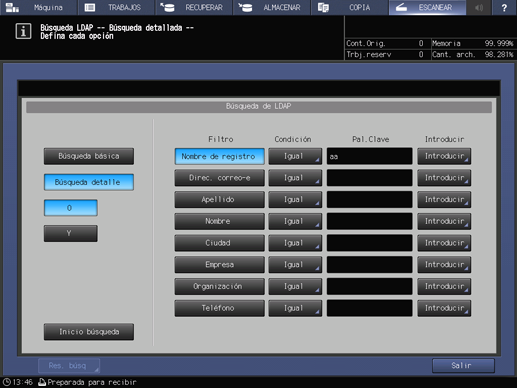Switch to the TRABAJOS tab
The height and width of the screenshot is (388, 517).
click(x=116, y=7)
